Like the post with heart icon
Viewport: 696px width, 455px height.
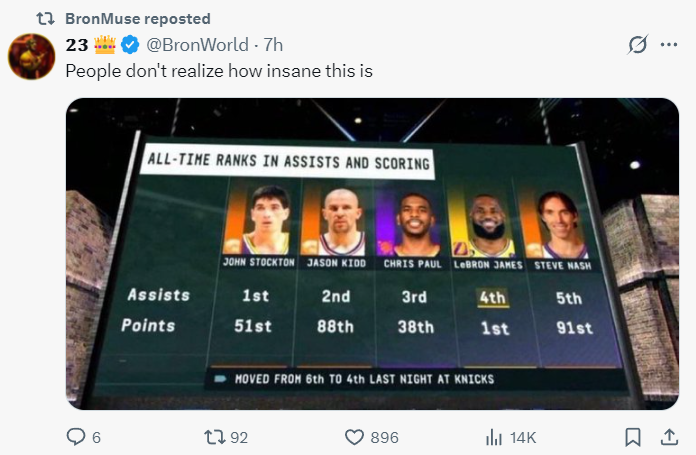click(354, 437)
